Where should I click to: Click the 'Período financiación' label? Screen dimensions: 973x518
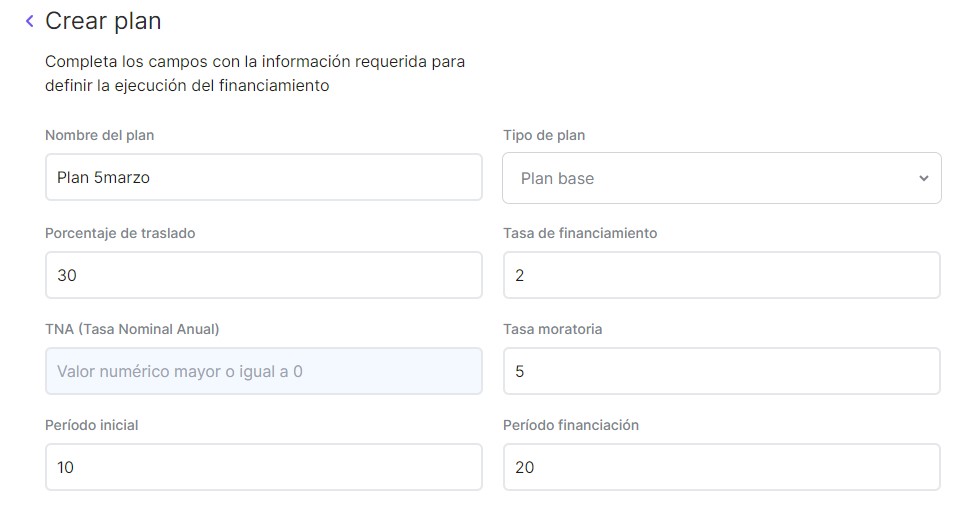point(571,425)
